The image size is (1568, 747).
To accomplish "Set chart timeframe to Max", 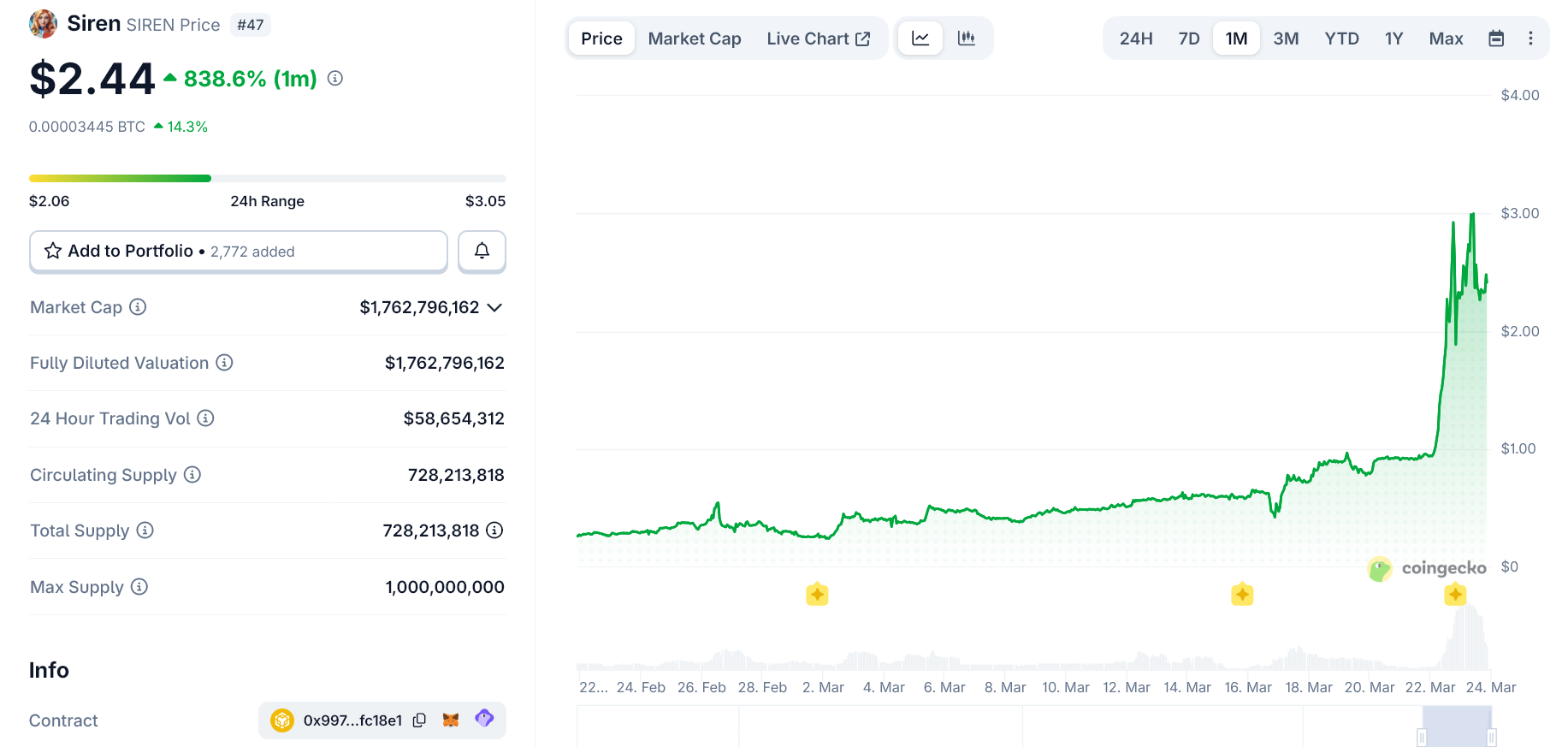I will tap(1446, 39).
